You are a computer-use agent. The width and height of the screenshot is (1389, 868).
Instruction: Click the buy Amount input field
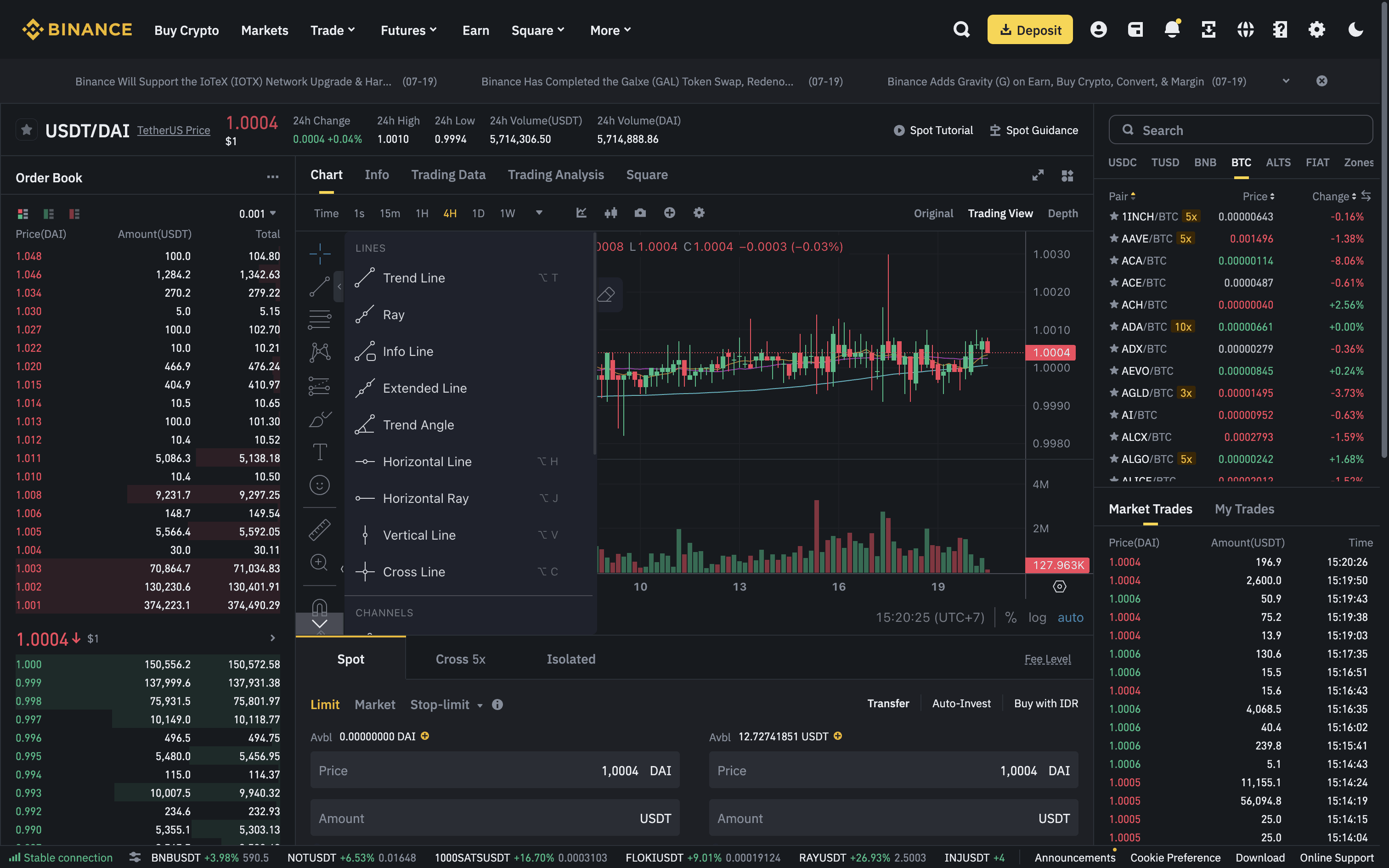point(495,818)
